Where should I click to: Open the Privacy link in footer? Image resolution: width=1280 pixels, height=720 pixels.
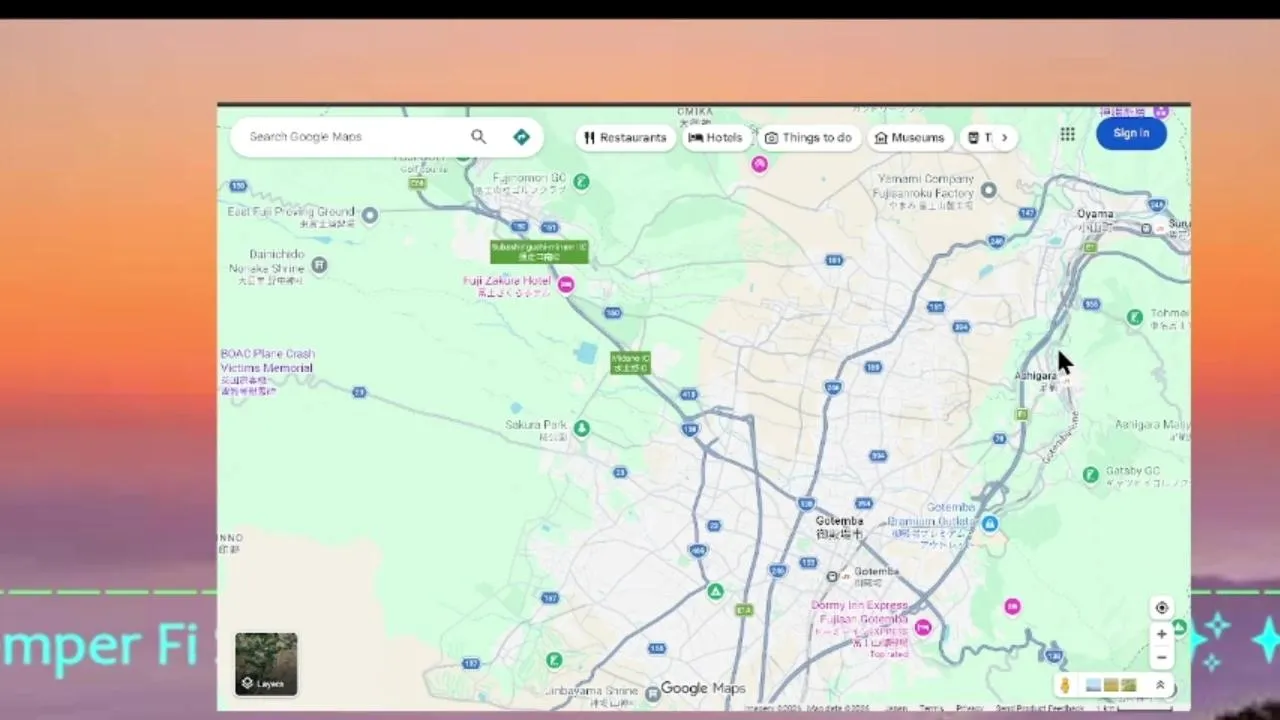tap(969, 708)
